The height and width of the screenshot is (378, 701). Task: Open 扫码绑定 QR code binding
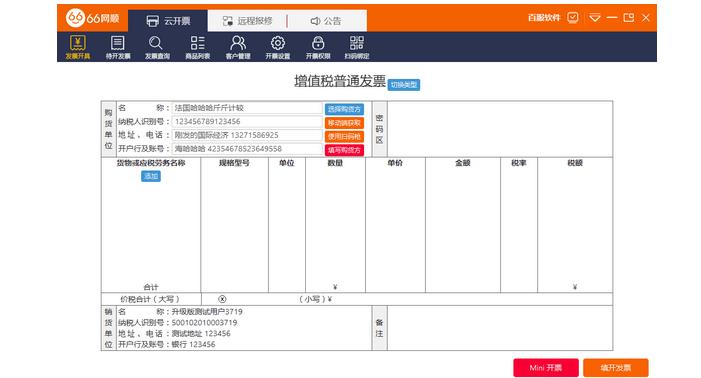point(357,47)
